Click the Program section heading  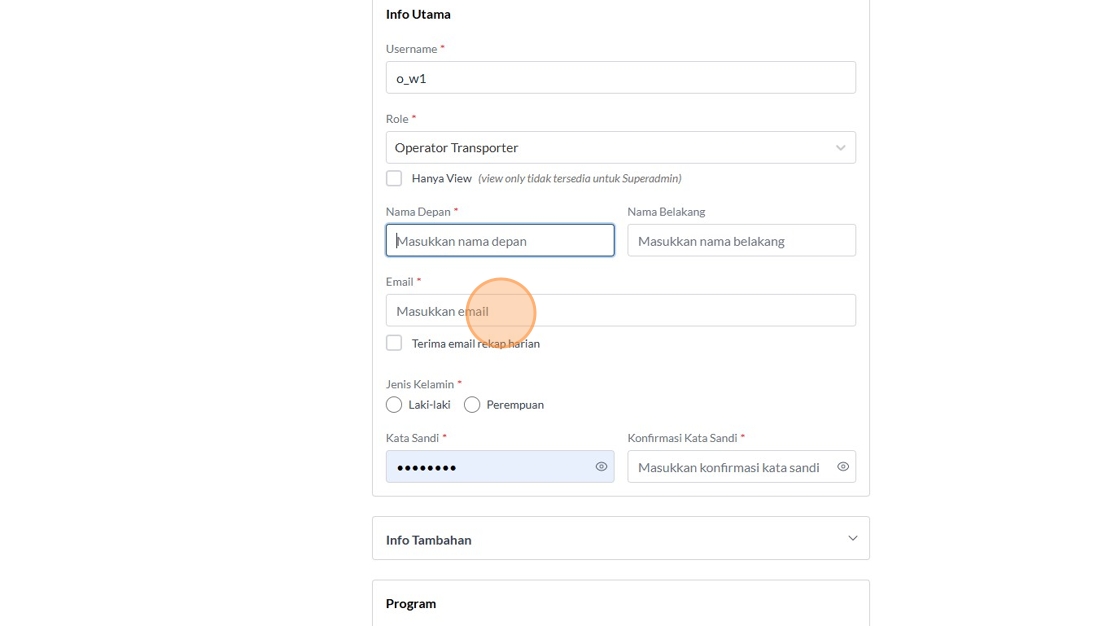click(411, 604)
